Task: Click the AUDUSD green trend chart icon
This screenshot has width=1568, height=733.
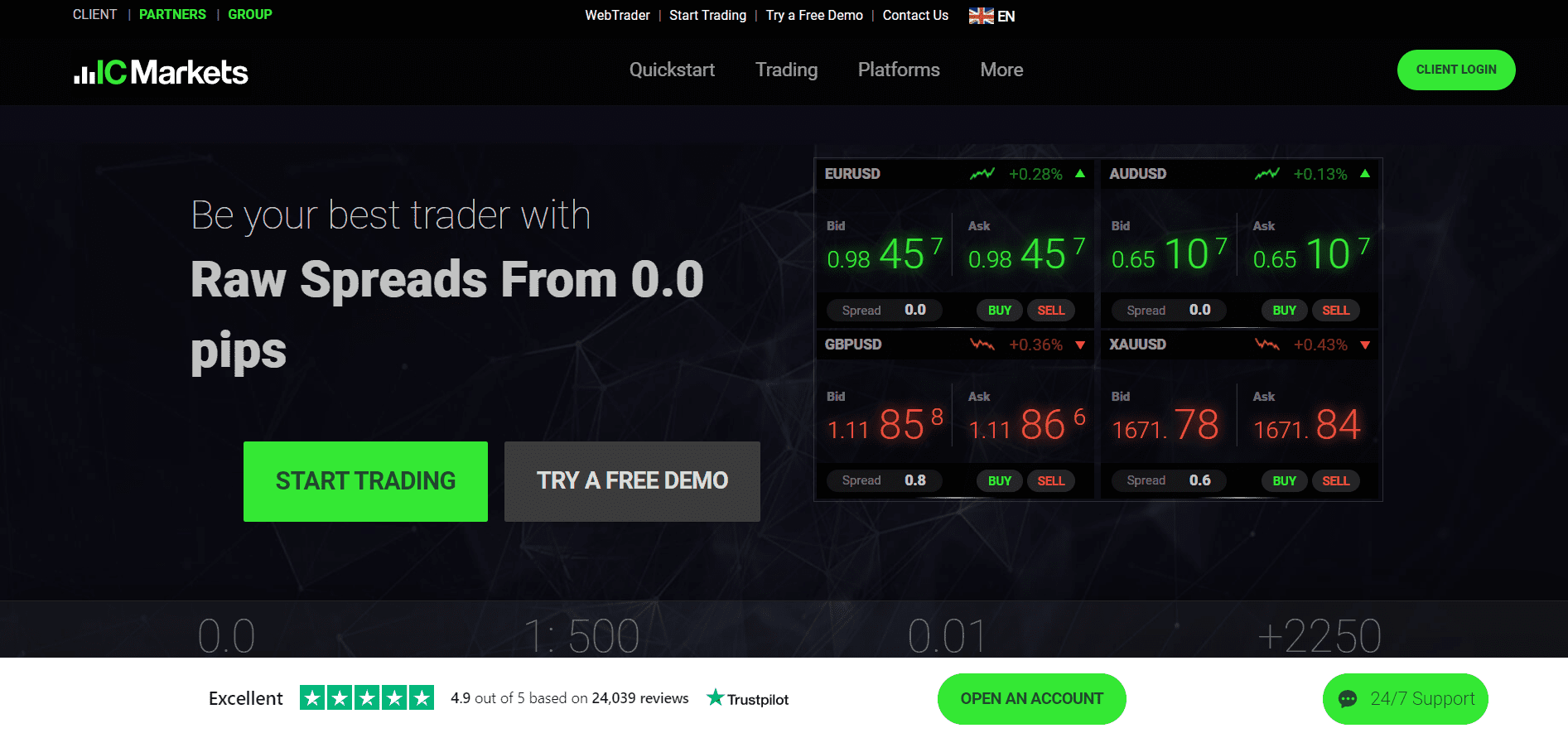Action: point(1267,174)
